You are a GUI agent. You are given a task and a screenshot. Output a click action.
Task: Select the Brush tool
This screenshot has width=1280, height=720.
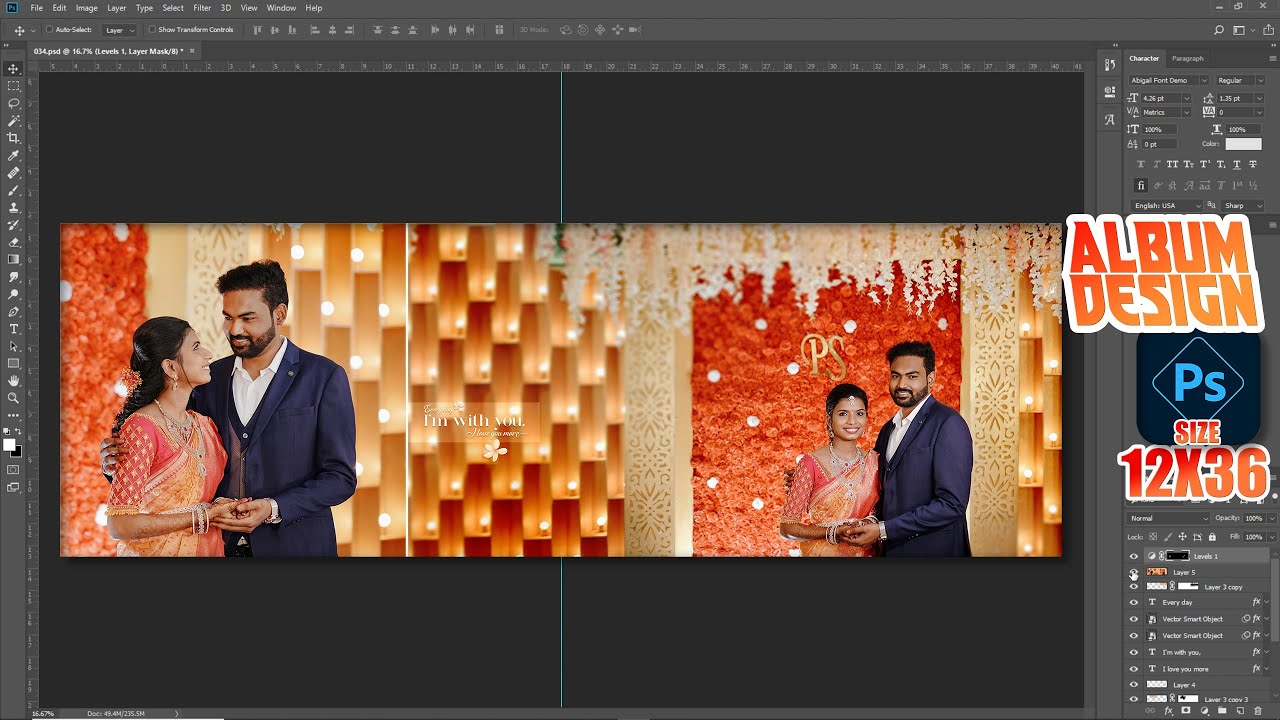14,190
